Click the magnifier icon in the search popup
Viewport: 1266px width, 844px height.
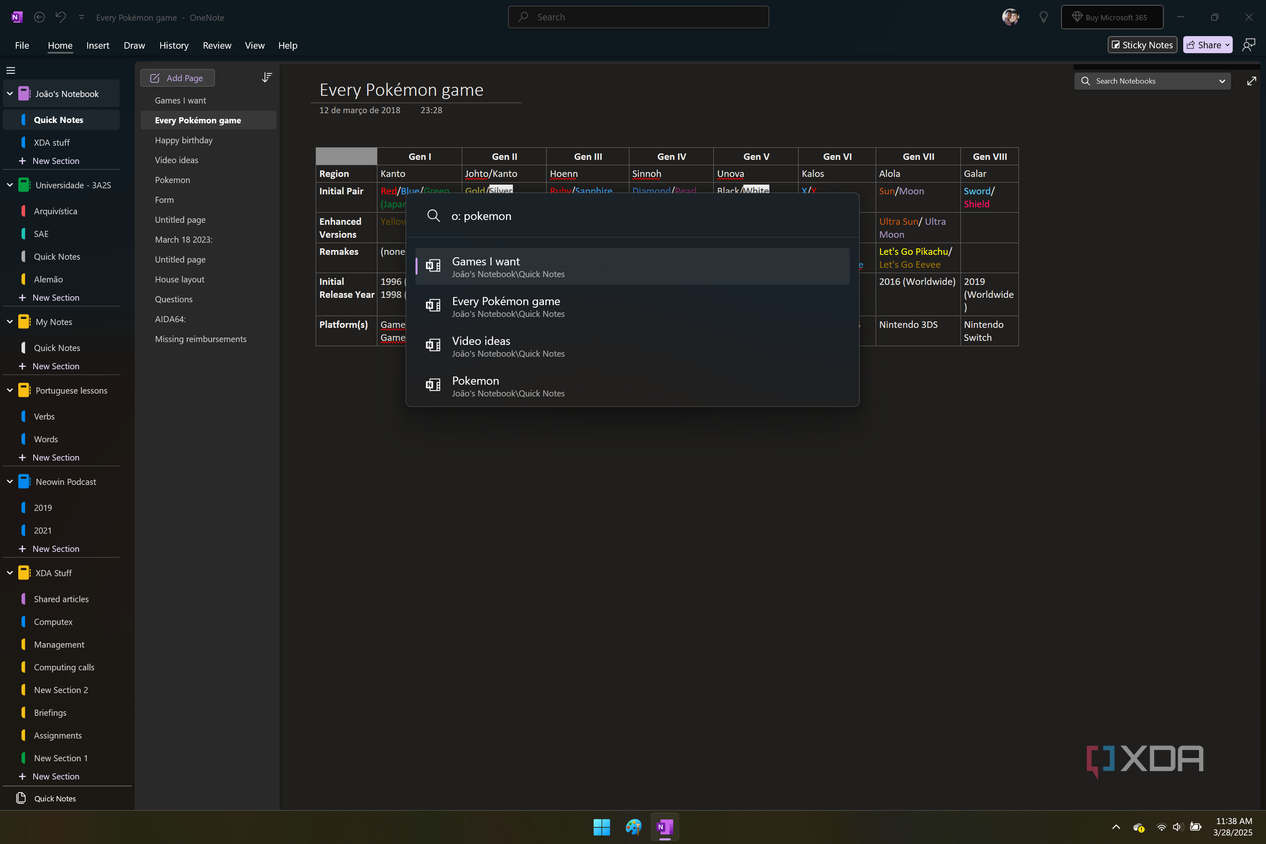(x=434, y=216)
